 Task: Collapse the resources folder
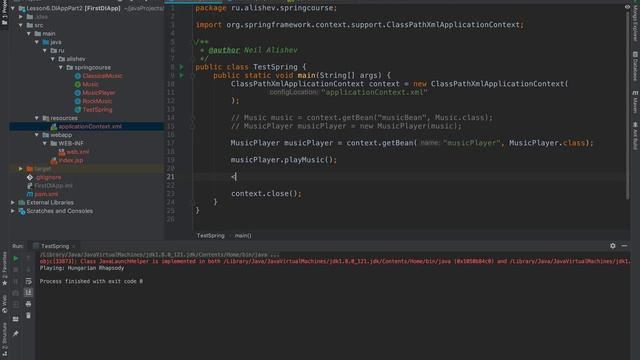[37, 118]
